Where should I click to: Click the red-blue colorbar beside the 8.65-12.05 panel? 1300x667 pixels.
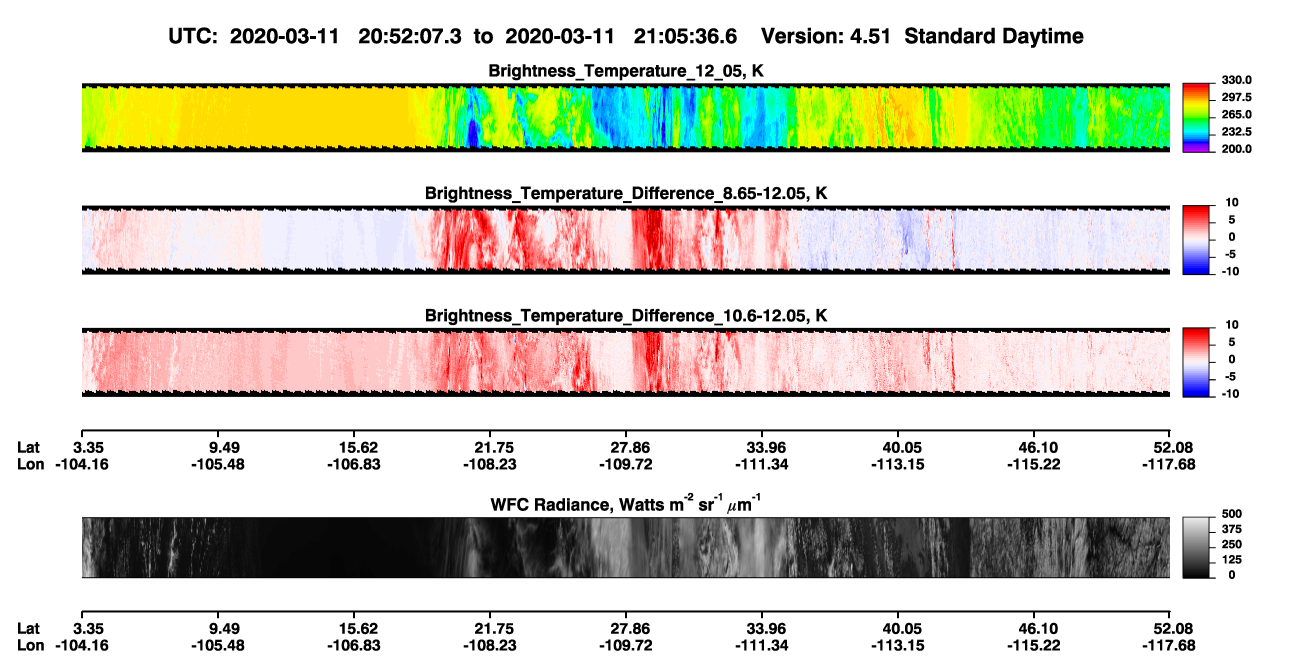tap(1196, 239)
